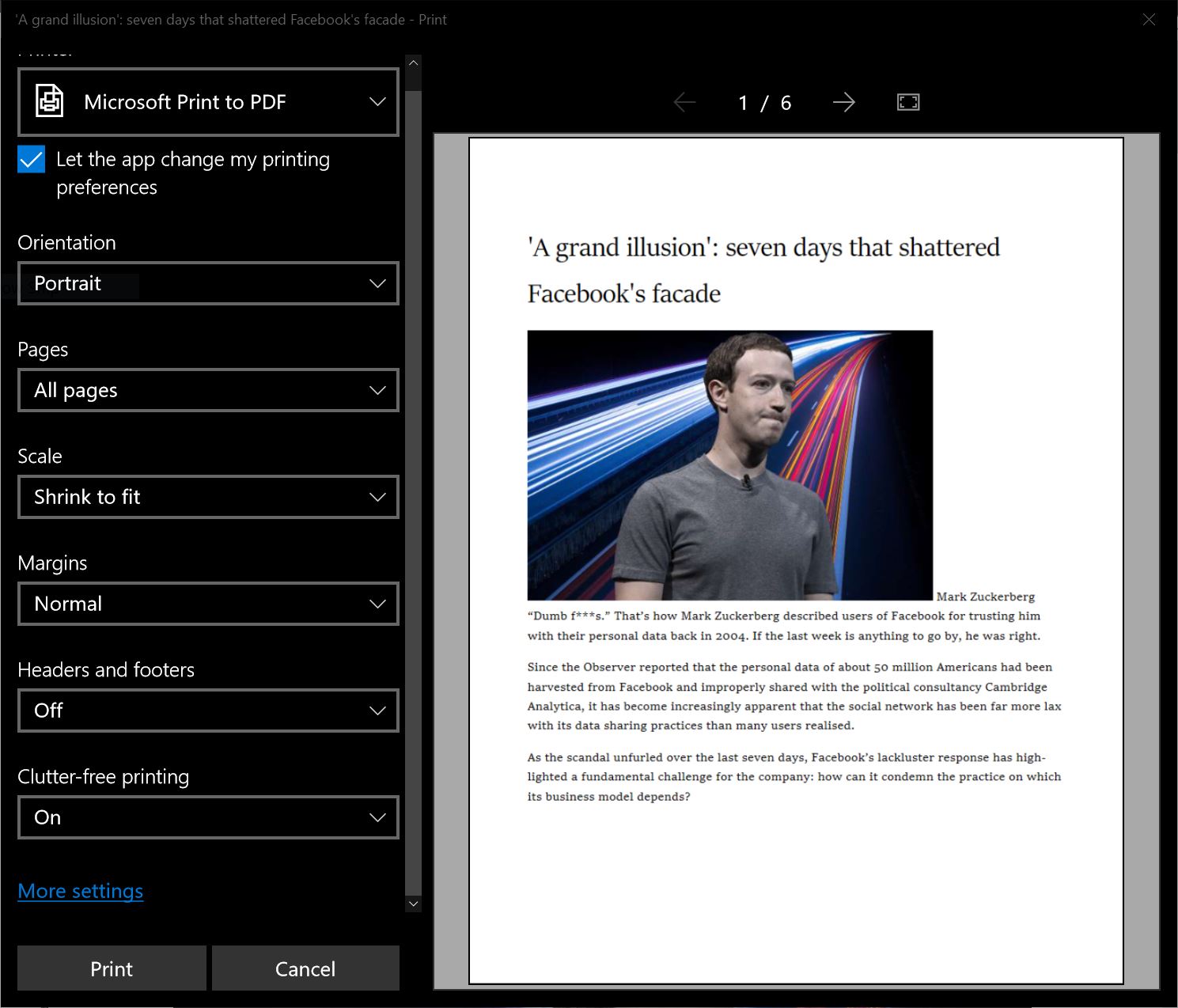Viewport: 1178px width, 1008px height.
Task: Click the paragraph starting 'As the scandal unfurled'
Action: [794, 777]
